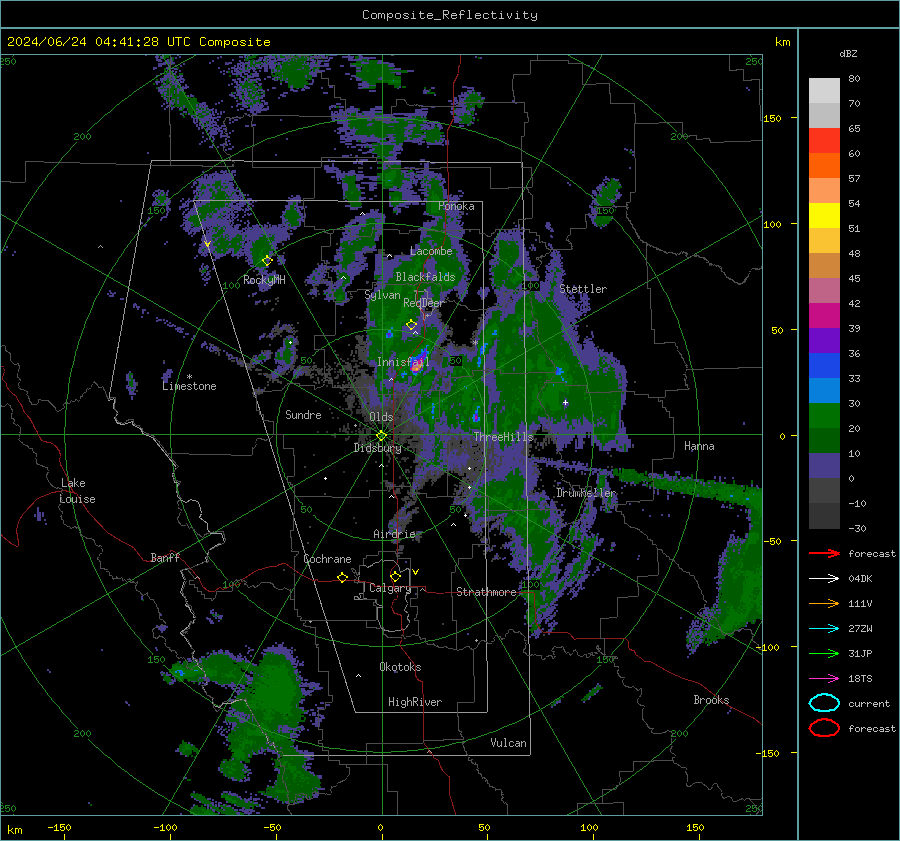Click the bright yellow 51–54 dBZ swatch

(x=824, y=215)
